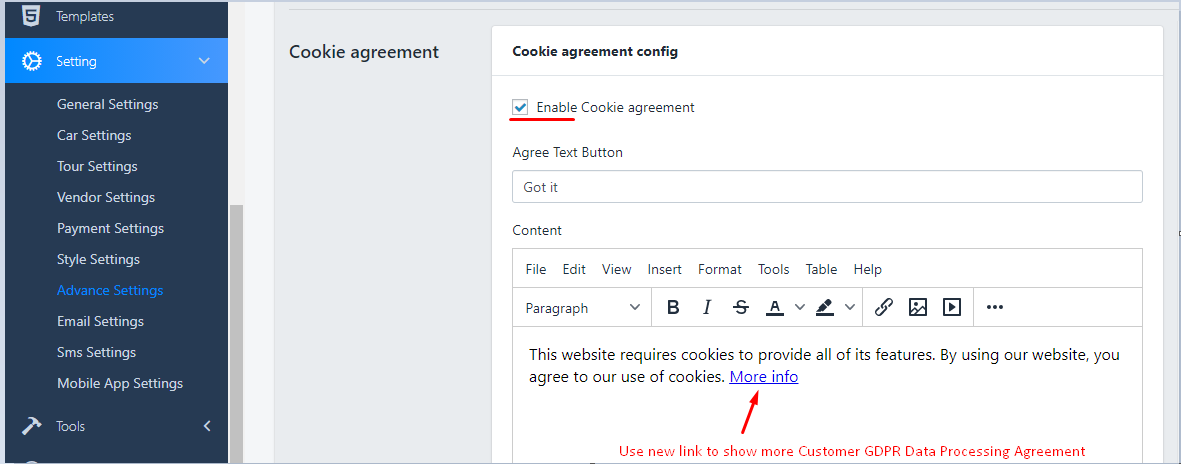This screenshot has width=1181, height=464.
Task: Click the More info link
Action: (764, 377)
